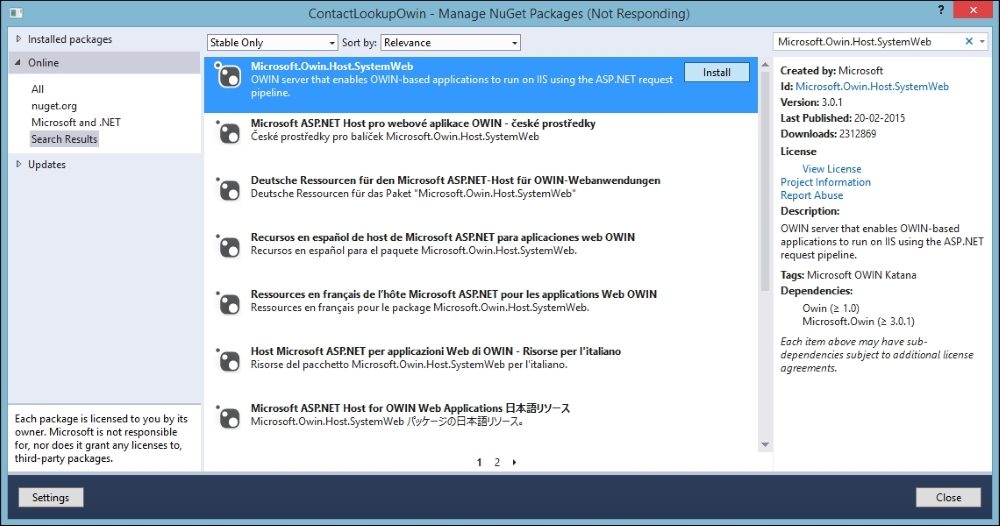Click the Microsoft.Owin.Host.SystemWeb package icon

point(229,76)
